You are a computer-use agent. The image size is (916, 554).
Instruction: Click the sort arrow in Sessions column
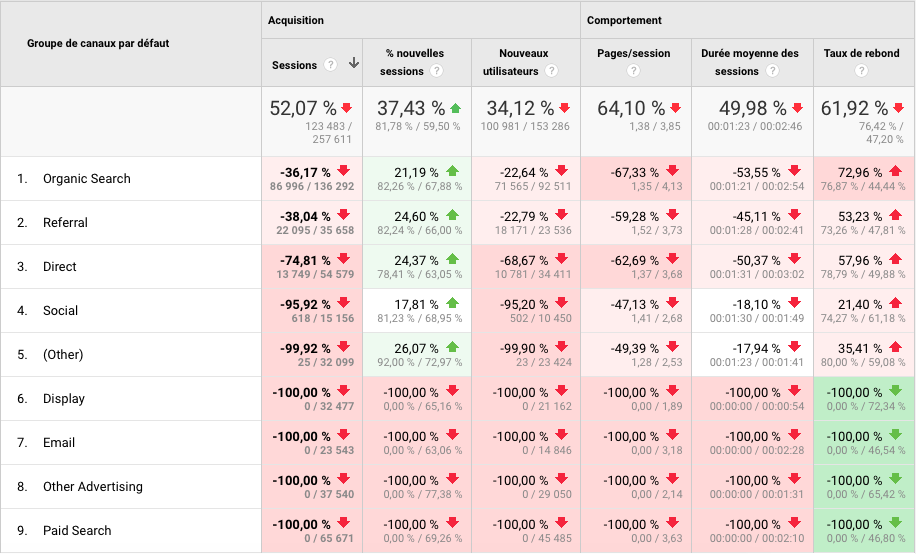click(353, 64)
